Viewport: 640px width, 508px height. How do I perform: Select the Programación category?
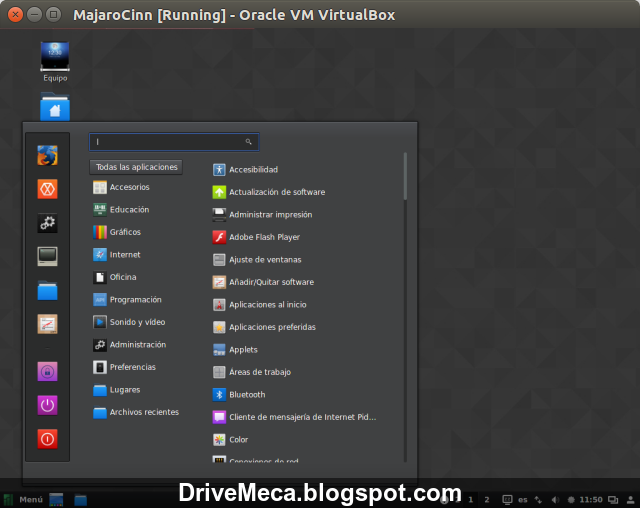pyautogui.click(x=127, y=299)
